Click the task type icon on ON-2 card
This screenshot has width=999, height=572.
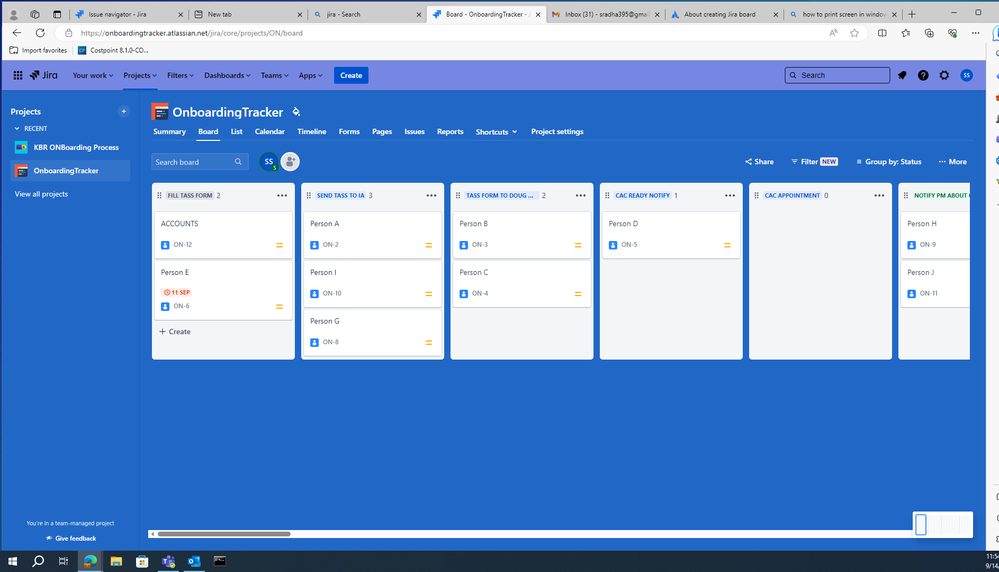pyautogui.click(x=314, y=245)
